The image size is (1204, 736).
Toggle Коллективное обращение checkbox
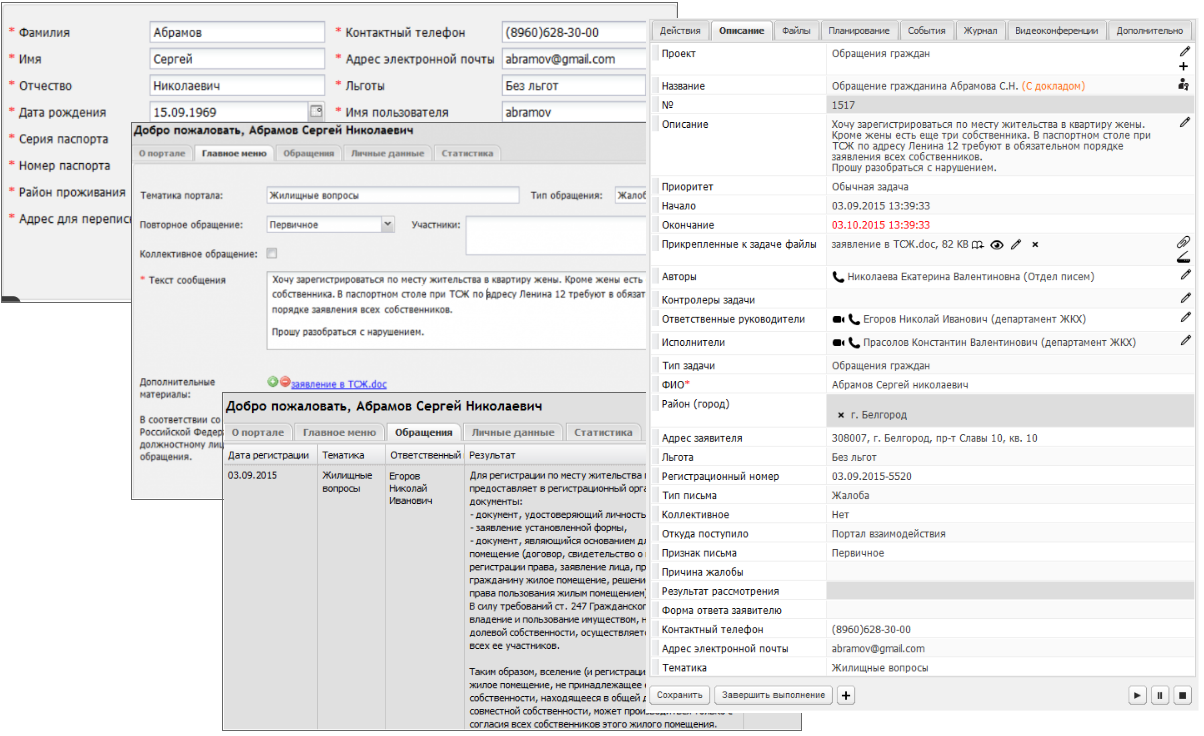pos(272,254)
